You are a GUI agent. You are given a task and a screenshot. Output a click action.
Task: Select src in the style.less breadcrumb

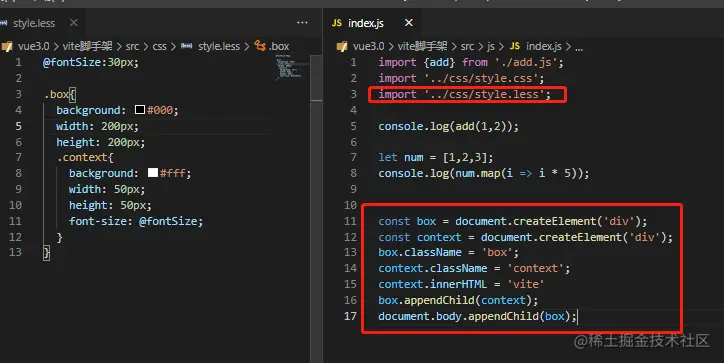(132, 46)
